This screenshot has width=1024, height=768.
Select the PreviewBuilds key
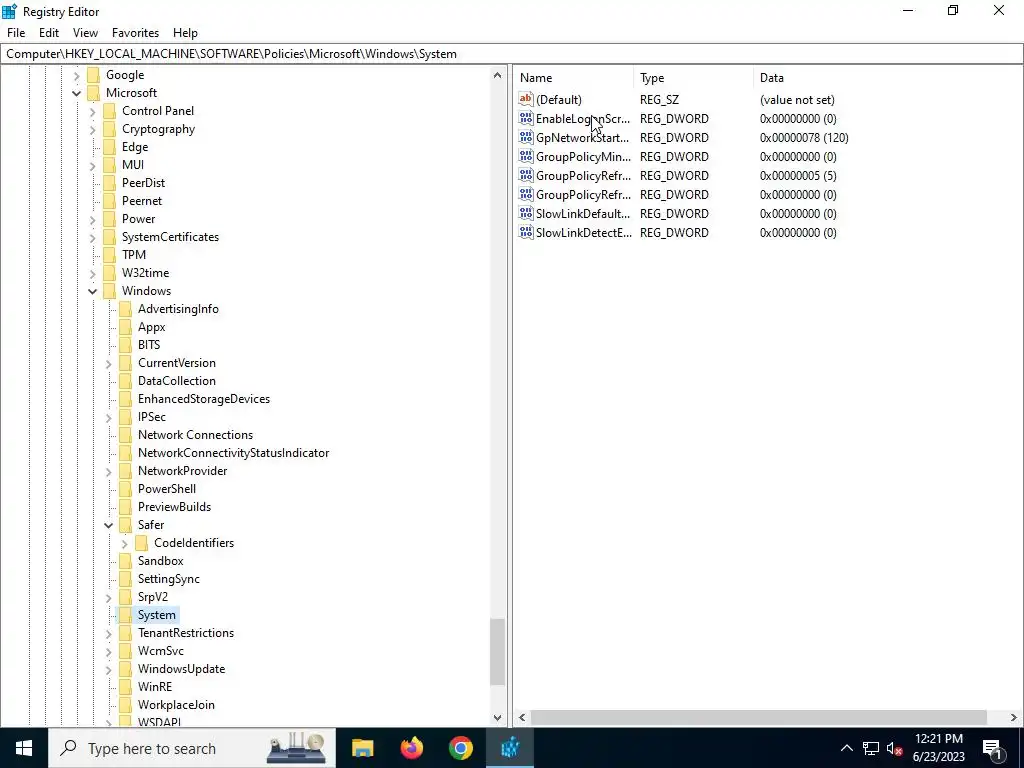(x=174, y=507)
